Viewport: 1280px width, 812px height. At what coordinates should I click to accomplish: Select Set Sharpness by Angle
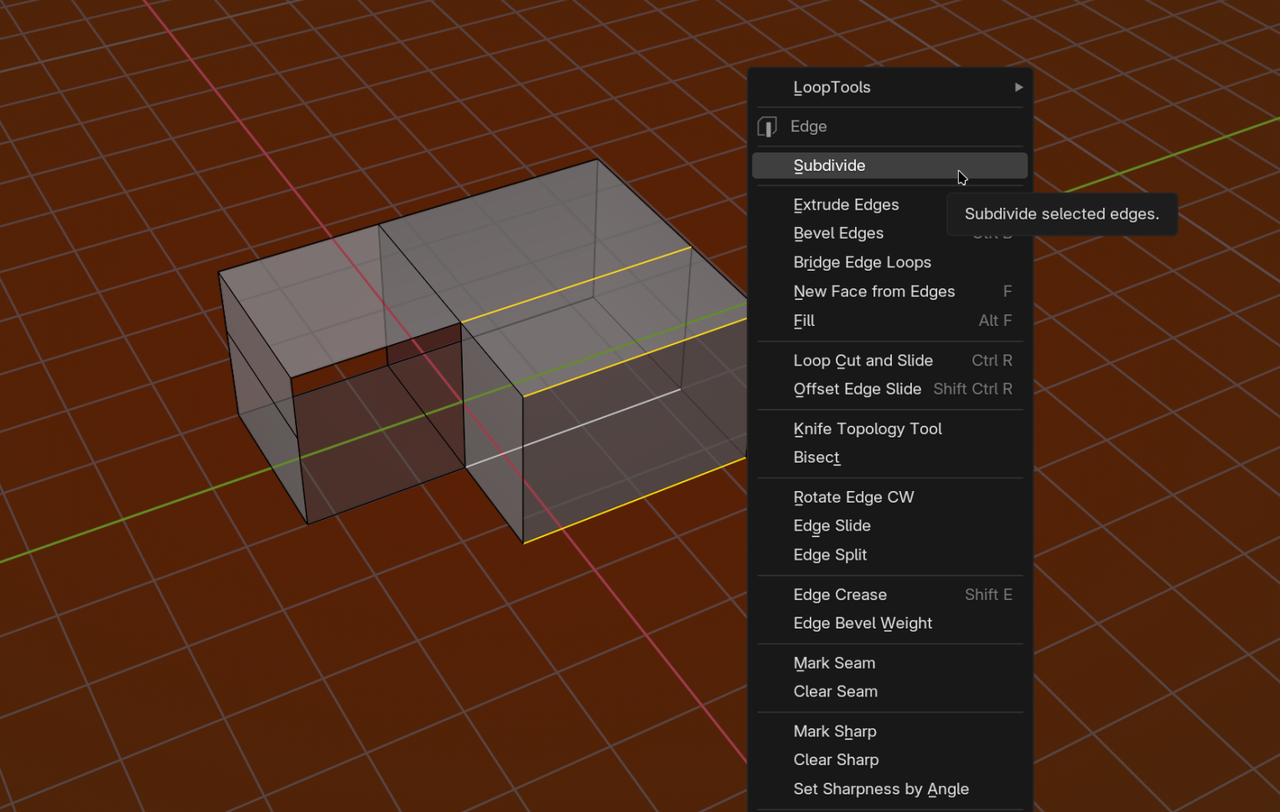[890, 789]
